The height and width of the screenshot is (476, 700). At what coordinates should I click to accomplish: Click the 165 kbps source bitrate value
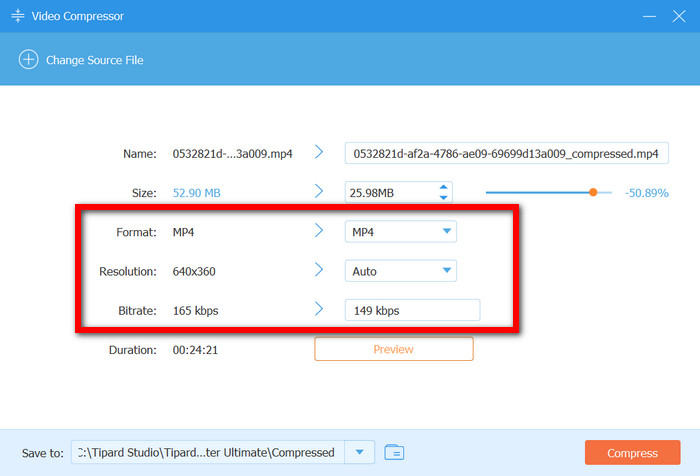coord(195,311)
